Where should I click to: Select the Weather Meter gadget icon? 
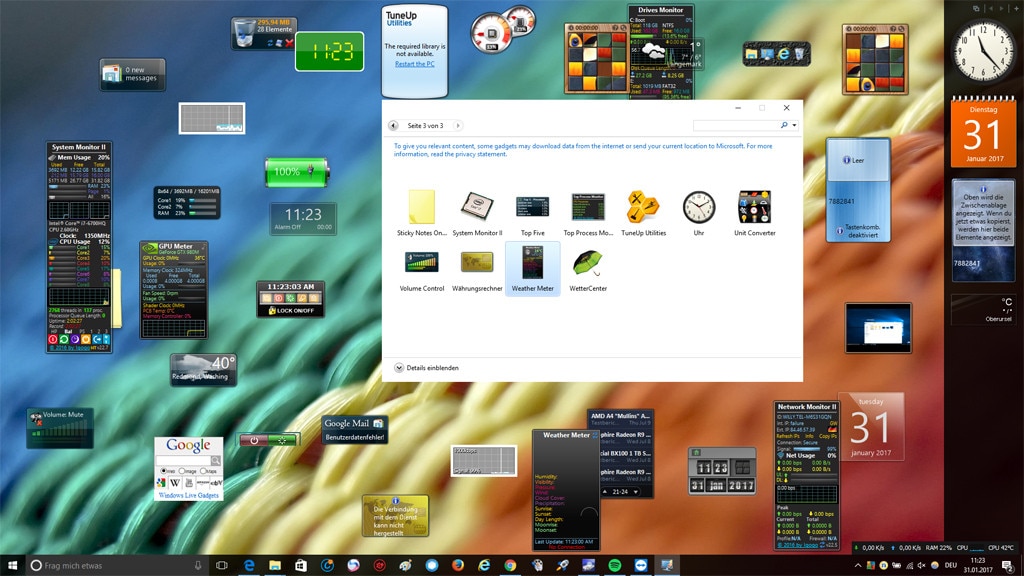pyautogui.click(x=533, y=262)
